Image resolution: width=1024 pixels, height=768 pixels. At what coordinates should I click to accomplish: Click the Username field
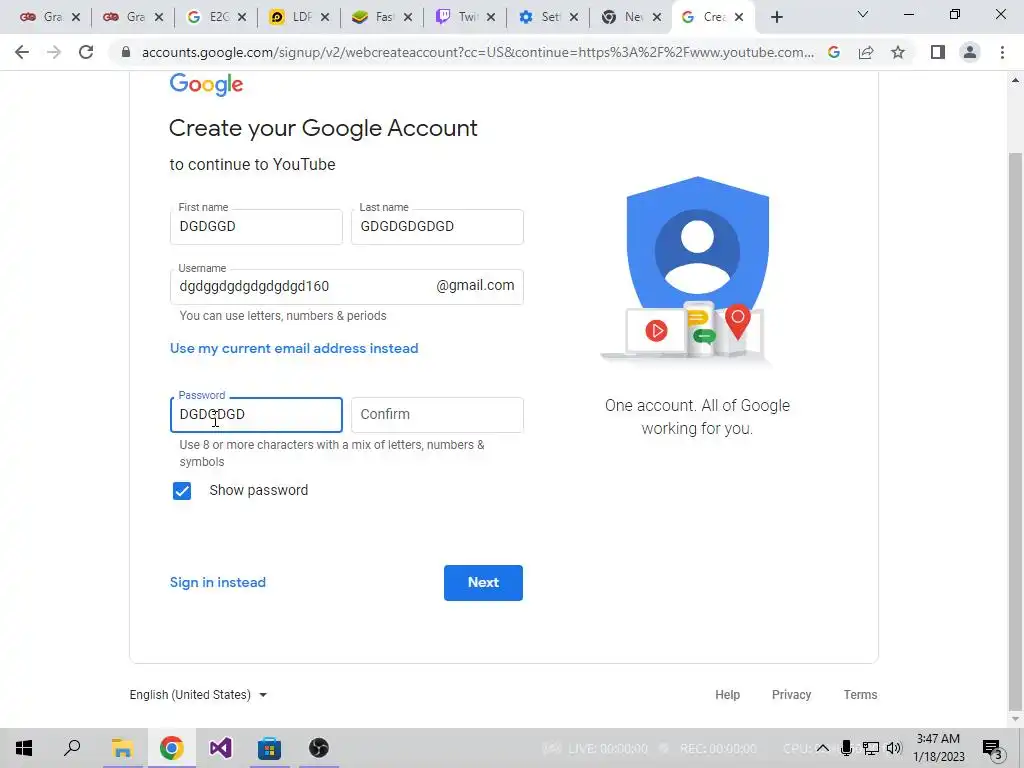tap(346, 287)
